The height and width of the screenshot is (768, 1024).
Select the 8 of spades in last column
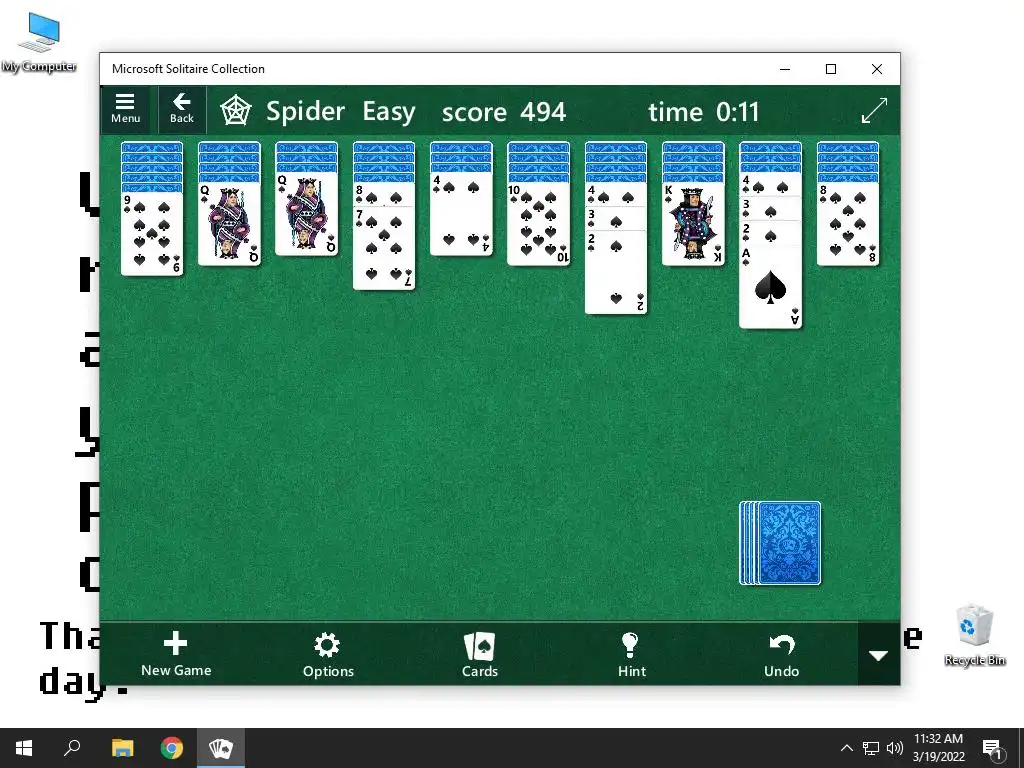pyautogui.click(x=848, y=224)
